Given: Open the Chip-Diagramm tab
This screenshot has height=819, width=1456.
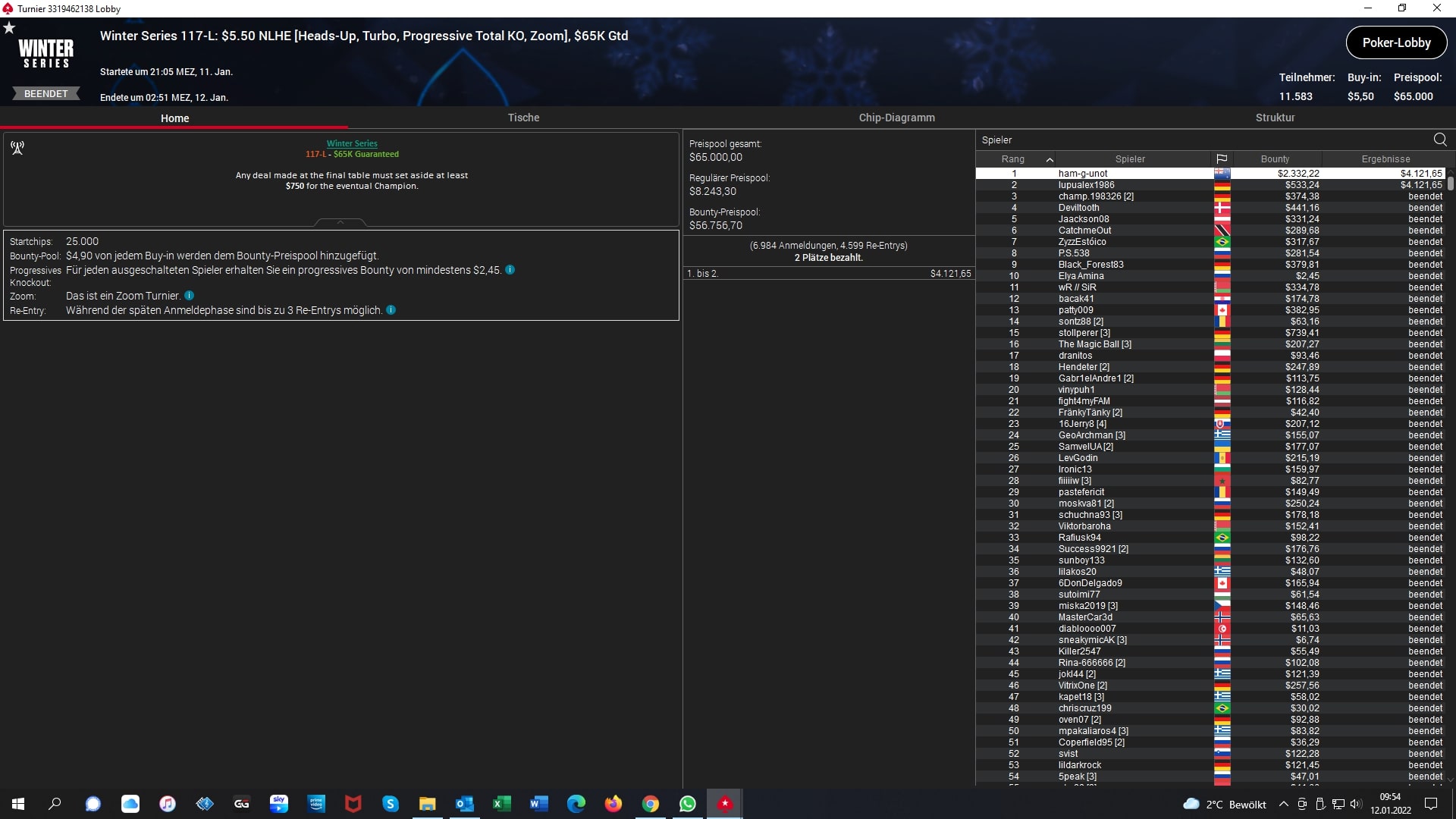Looking at the screenshot, I should coord(896,118).
